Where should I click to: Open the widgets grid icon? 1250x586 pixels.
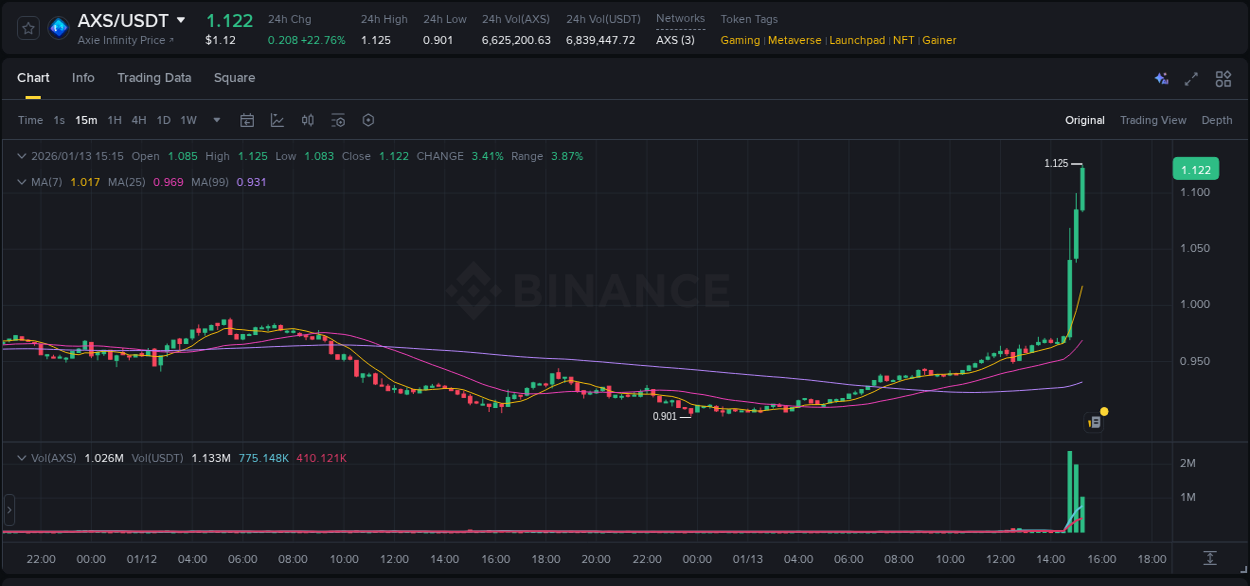(x=1221, y=78)
